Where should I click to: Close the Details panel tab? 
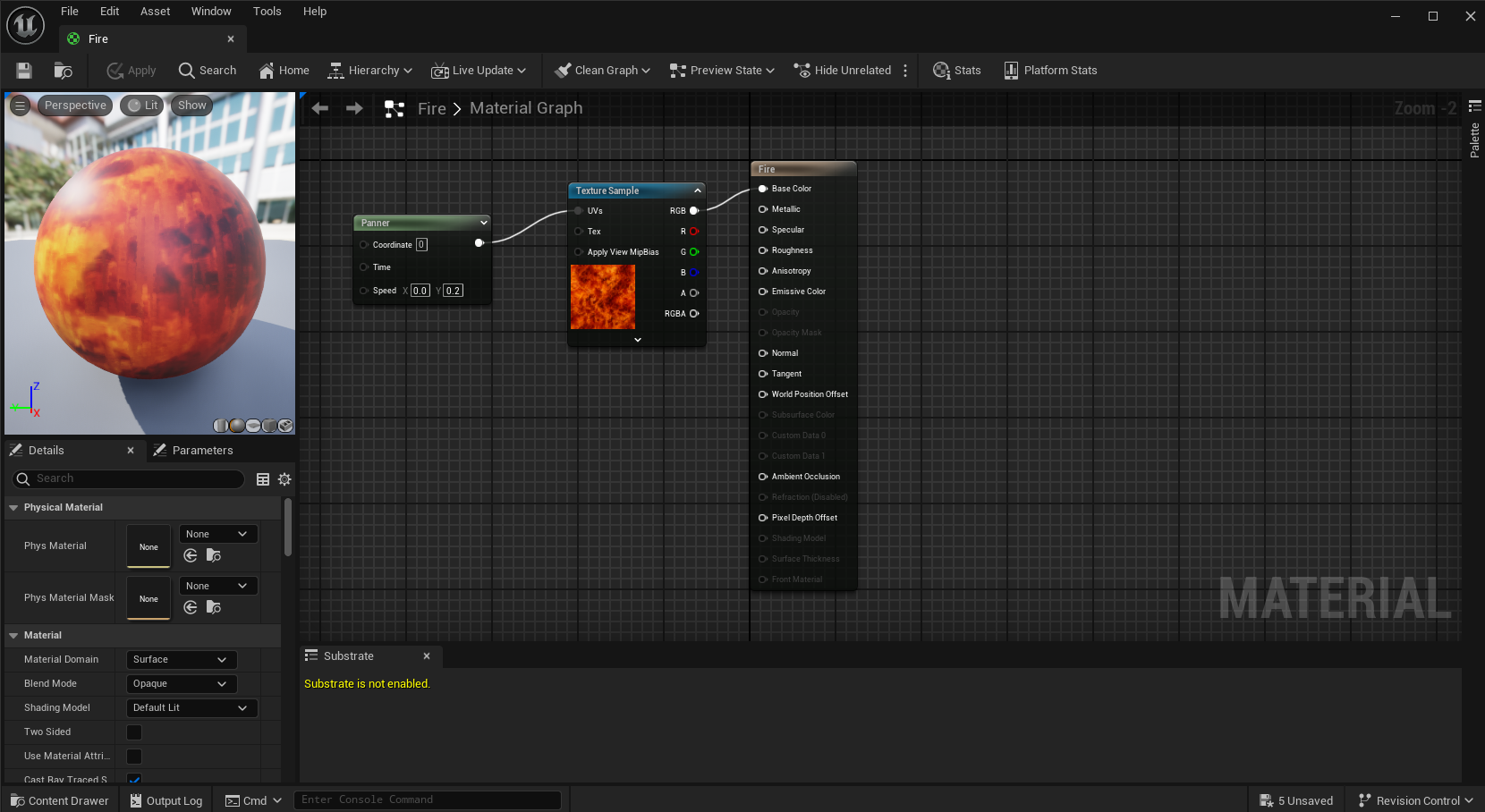131,451
